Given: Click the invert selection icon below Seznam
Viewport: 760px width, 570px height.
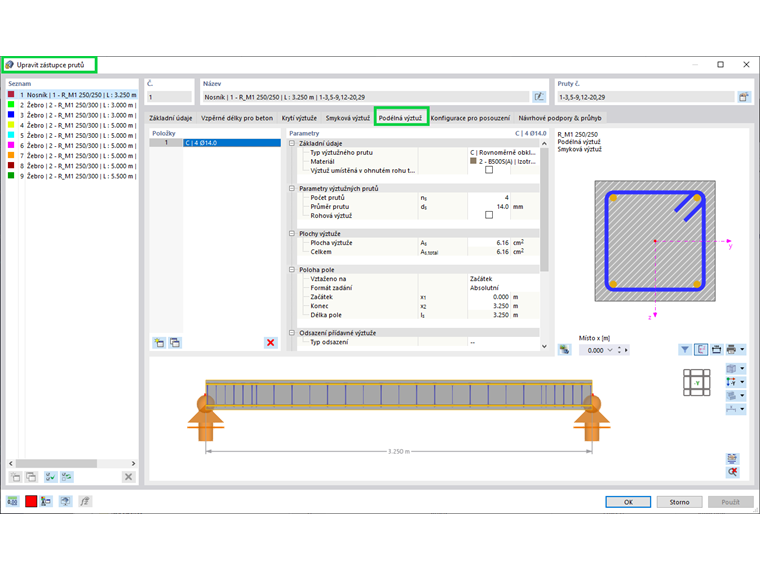Looking at the screenshot, I should [66, 477].
